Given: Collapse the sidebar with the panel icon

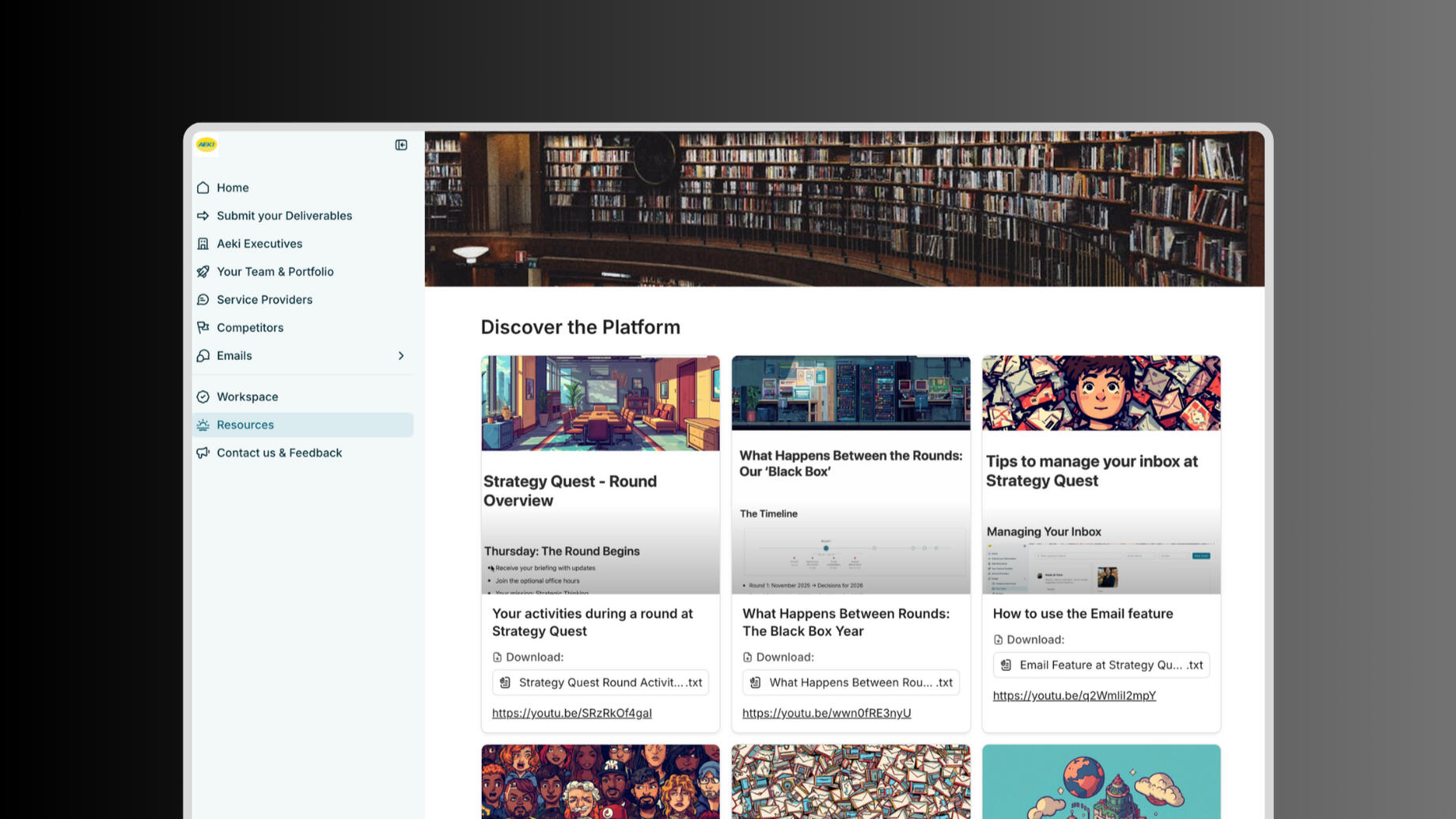Looking at the screenshot, I should pyautogui.click(x=401, y=145).
